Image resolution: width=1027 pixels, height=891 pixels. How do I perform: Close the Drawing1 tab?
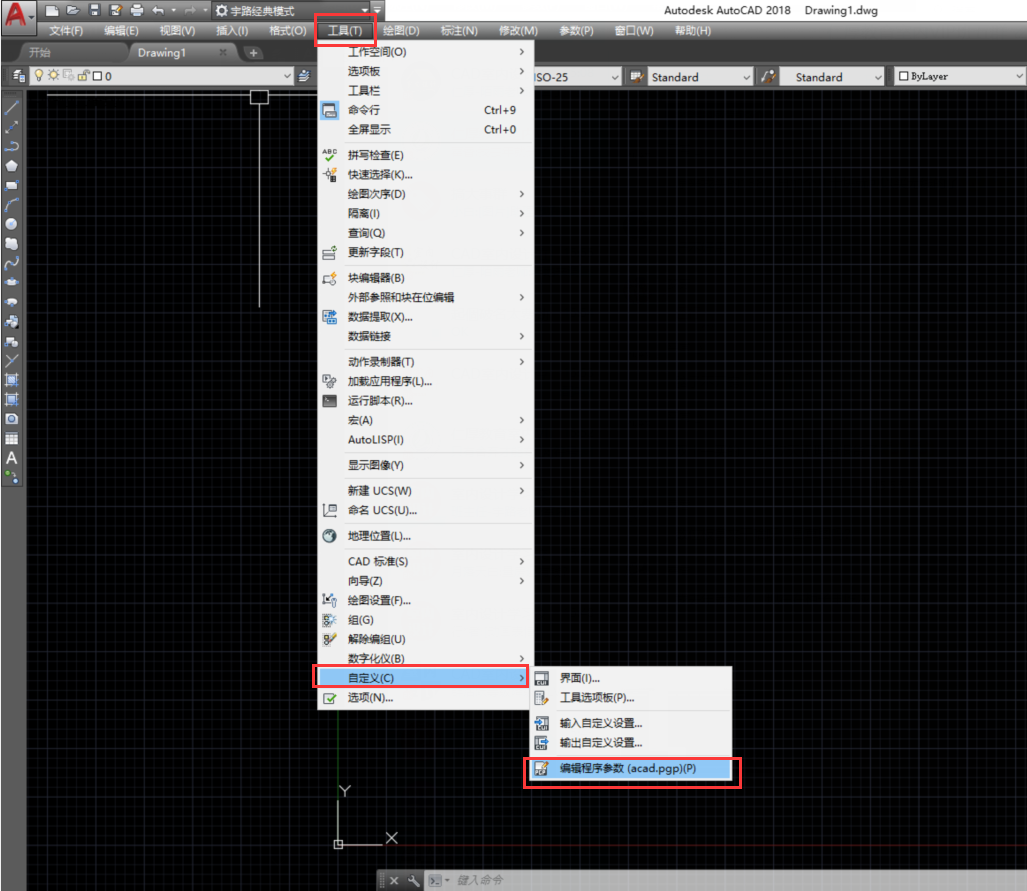pos(223,52)
